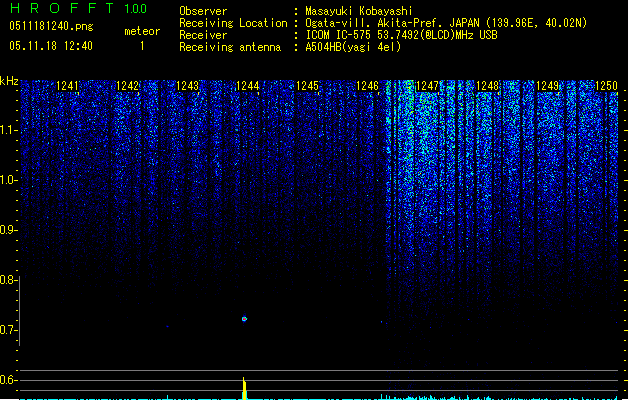Image resolution: width=629 pixels, height=400 pixels.
Task: Click the kHz axis unit label
Action: click(9, 81)
